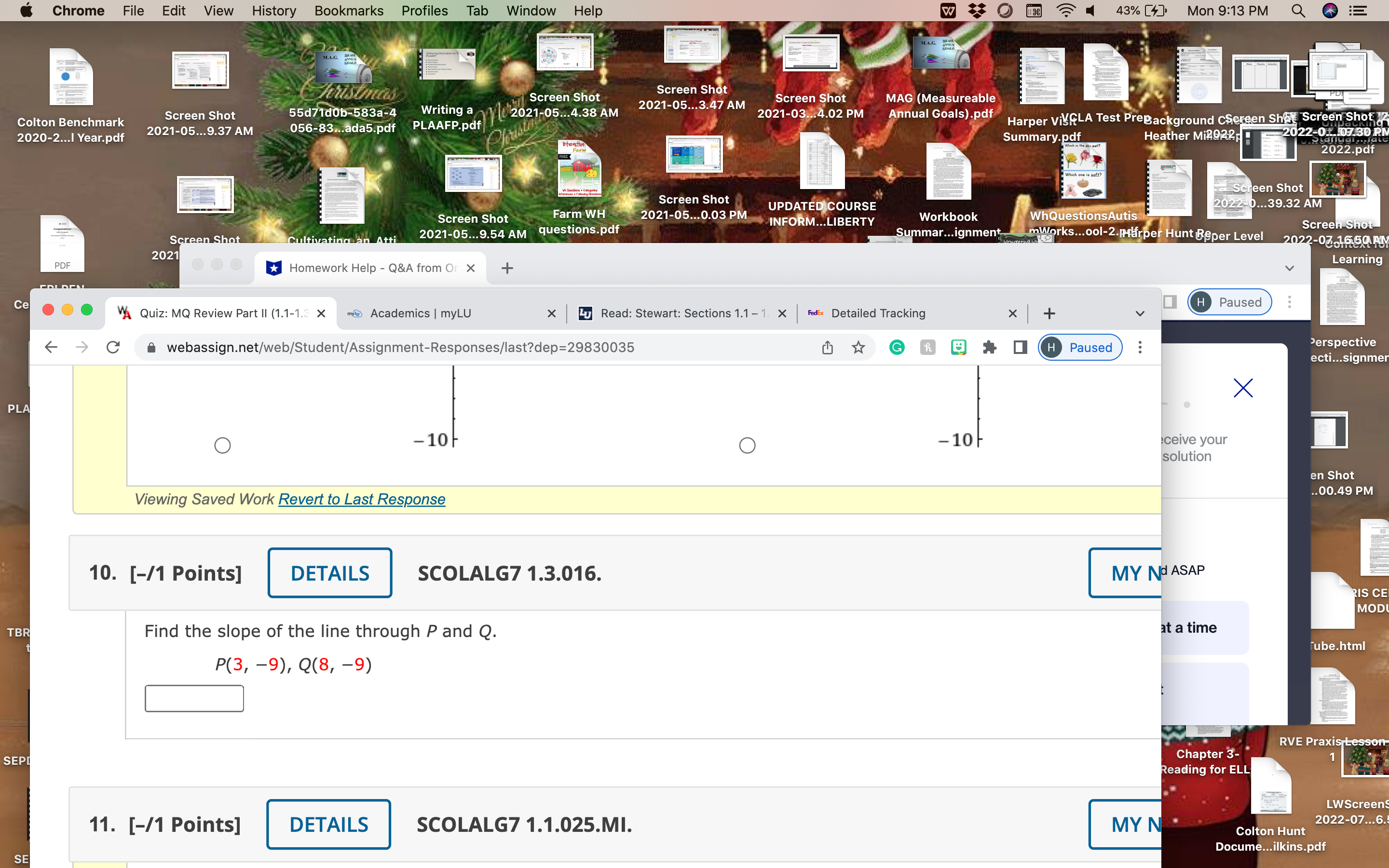The height and width of the screenshot is (868, 1389).
Task: Click DETAILS for question 10
Action: (x=329, y=572)
